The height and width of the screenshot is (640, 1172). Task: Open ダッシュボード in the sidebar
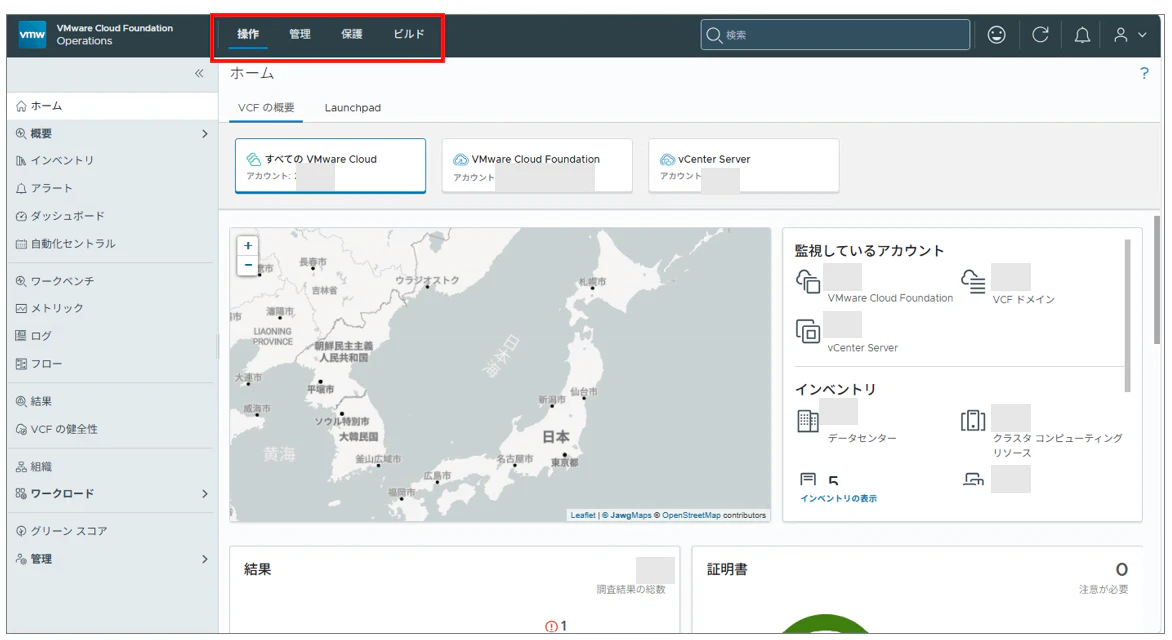pyautogui.click(x=67, y=216)
